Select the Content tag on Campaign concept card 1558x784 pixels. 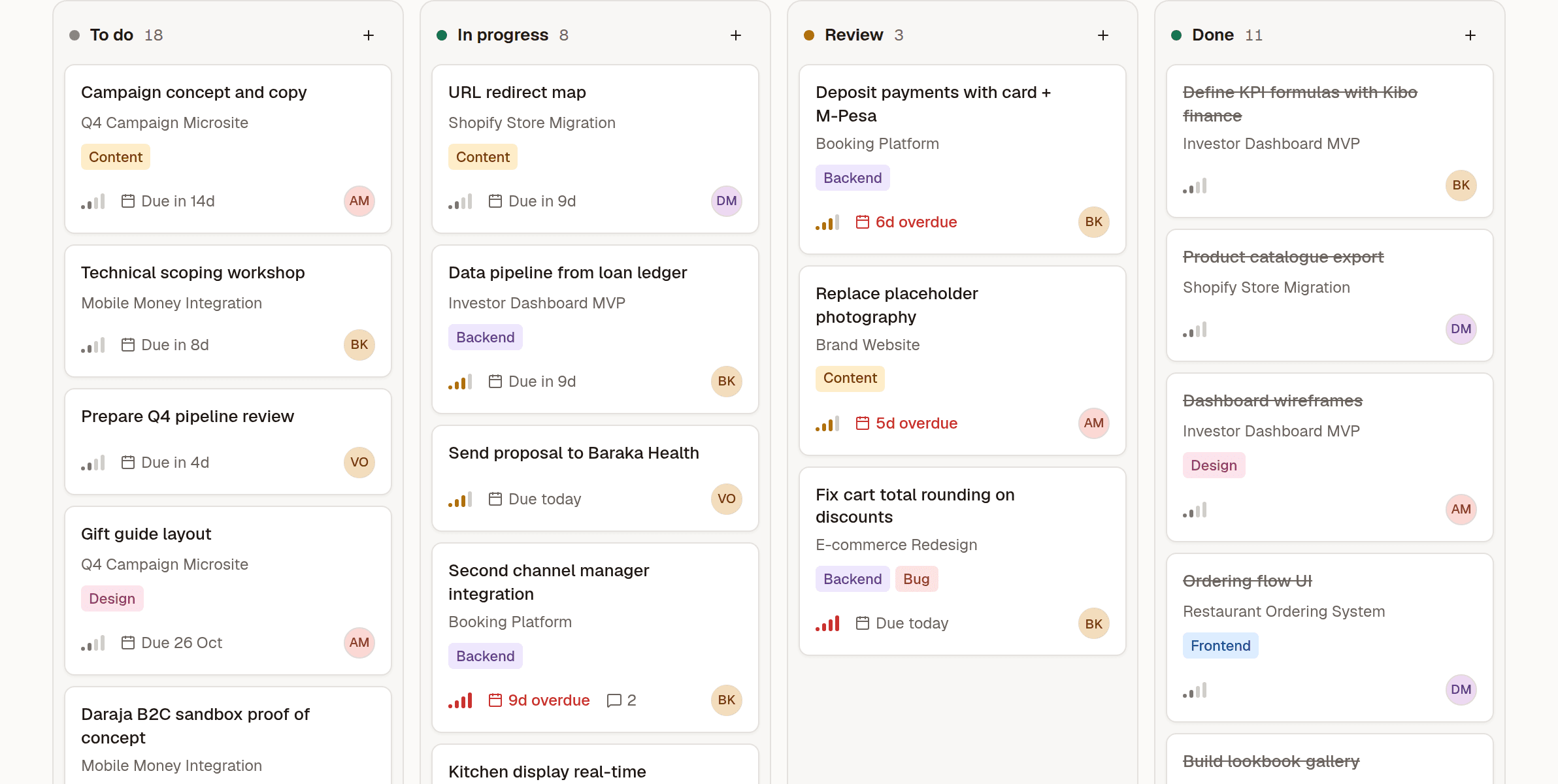[116, 157]
